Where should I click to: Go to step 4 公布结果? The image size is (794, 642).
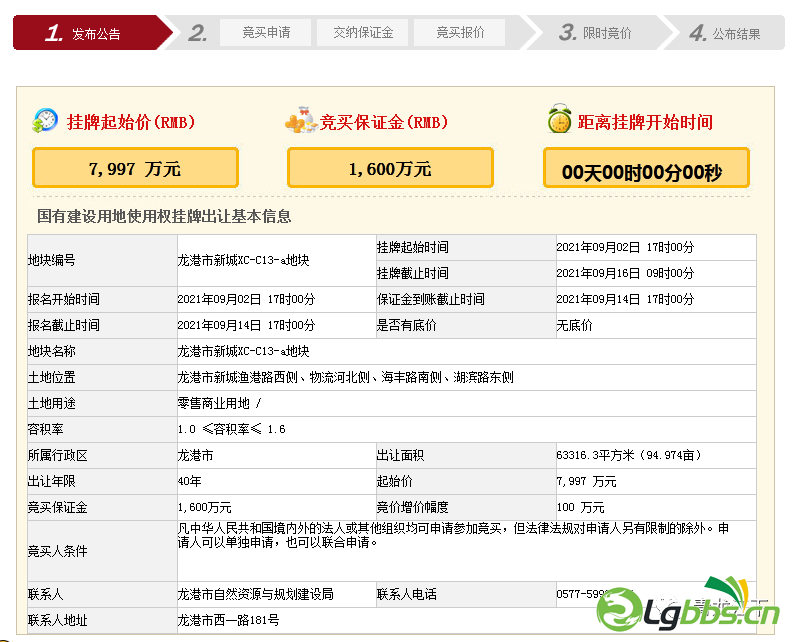tap(725, 33)
